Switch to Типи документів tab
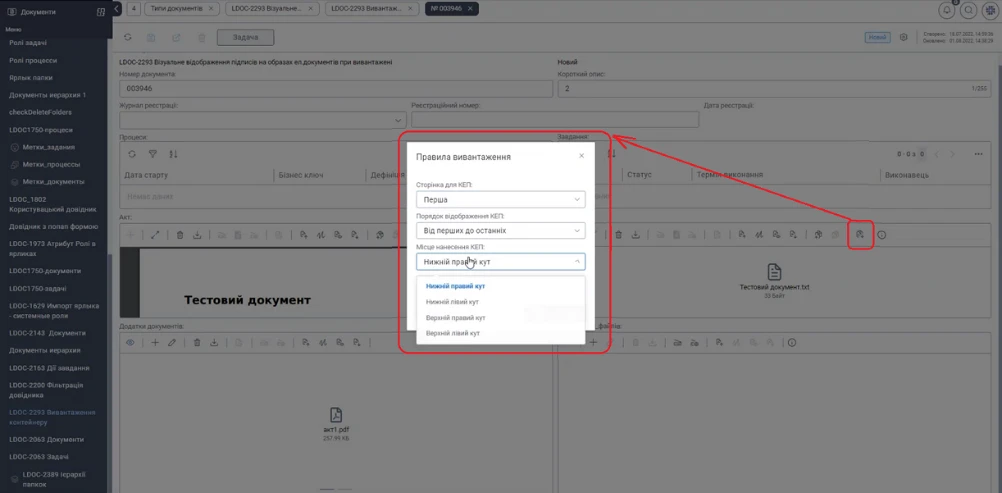1002x493 pixels. 181,9
